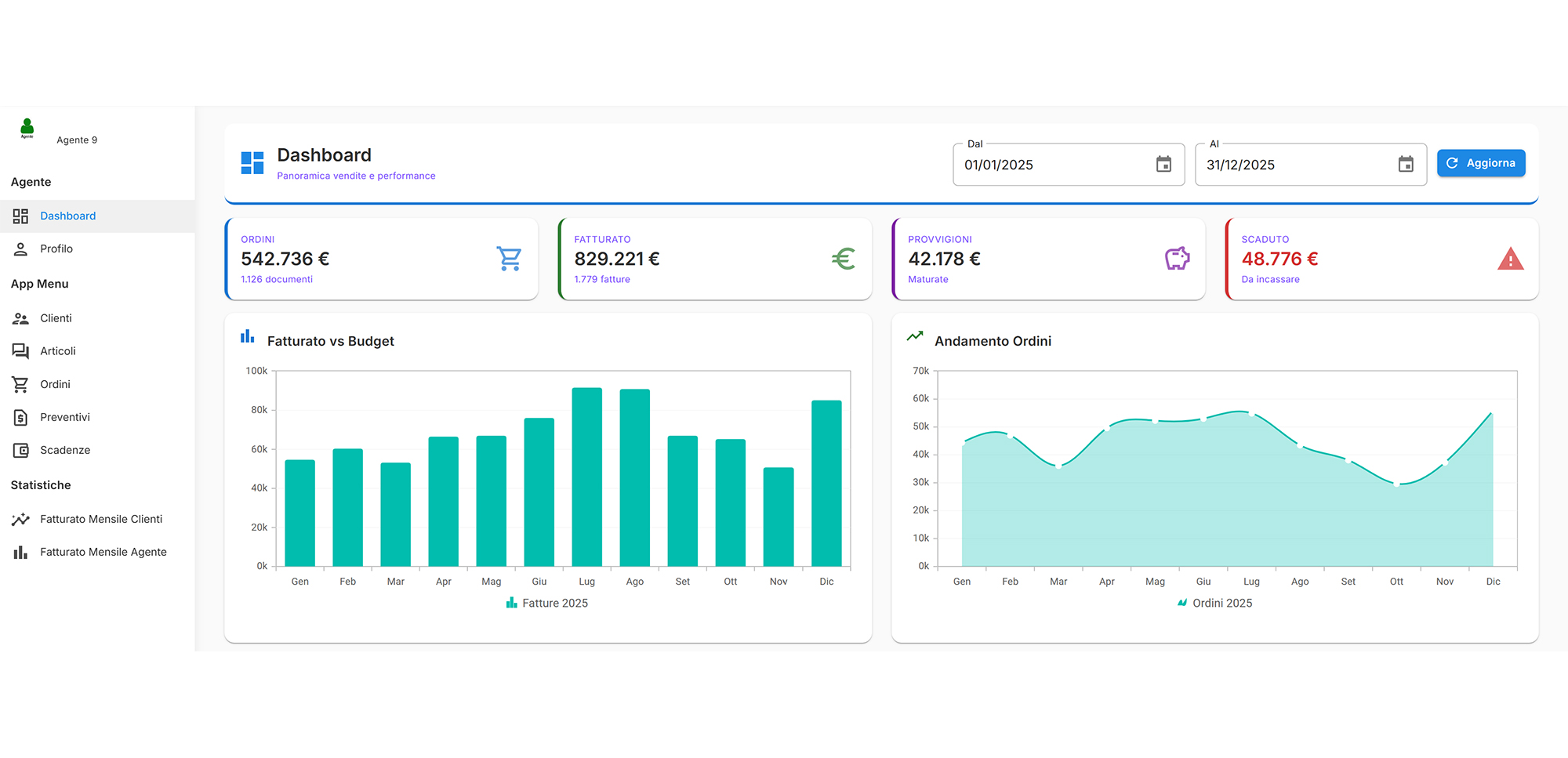Open the 1.779 fatture link
This screenshot has height=758, width=1568.
601,279
